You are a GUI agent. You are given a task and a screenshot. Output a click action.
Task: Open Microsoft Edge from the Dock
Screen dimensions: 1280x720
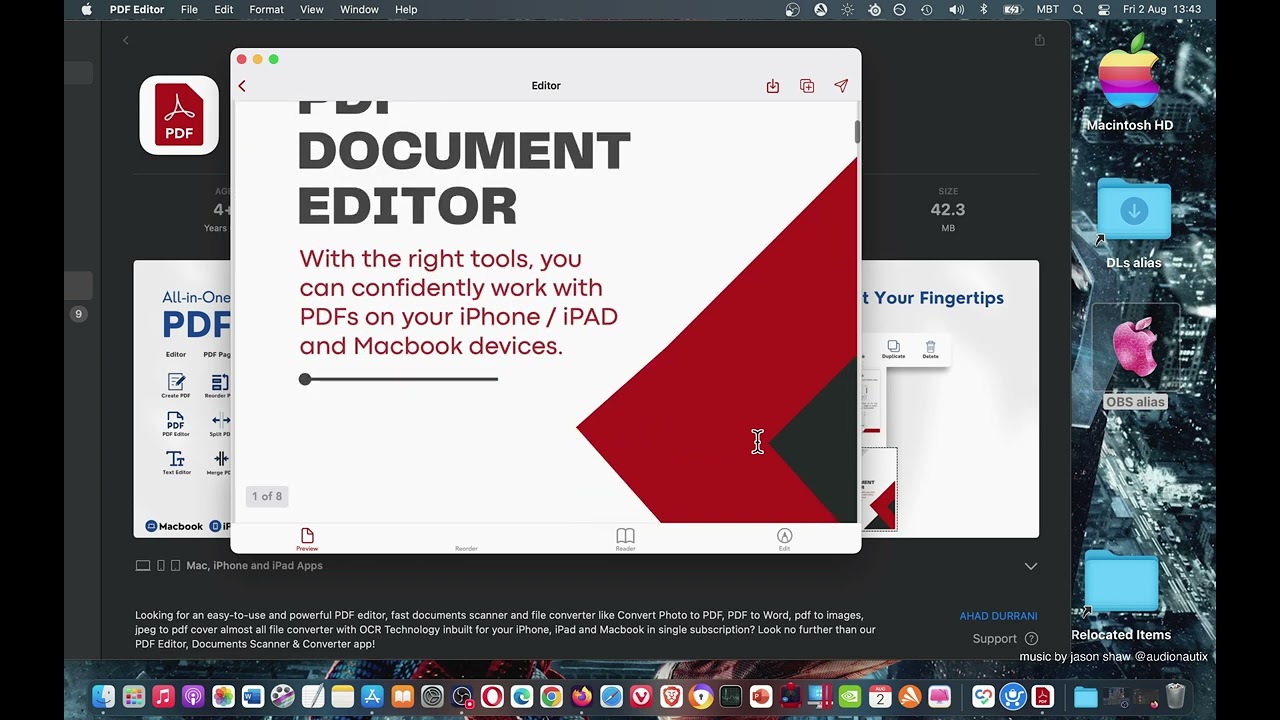[x=521, y=696]
